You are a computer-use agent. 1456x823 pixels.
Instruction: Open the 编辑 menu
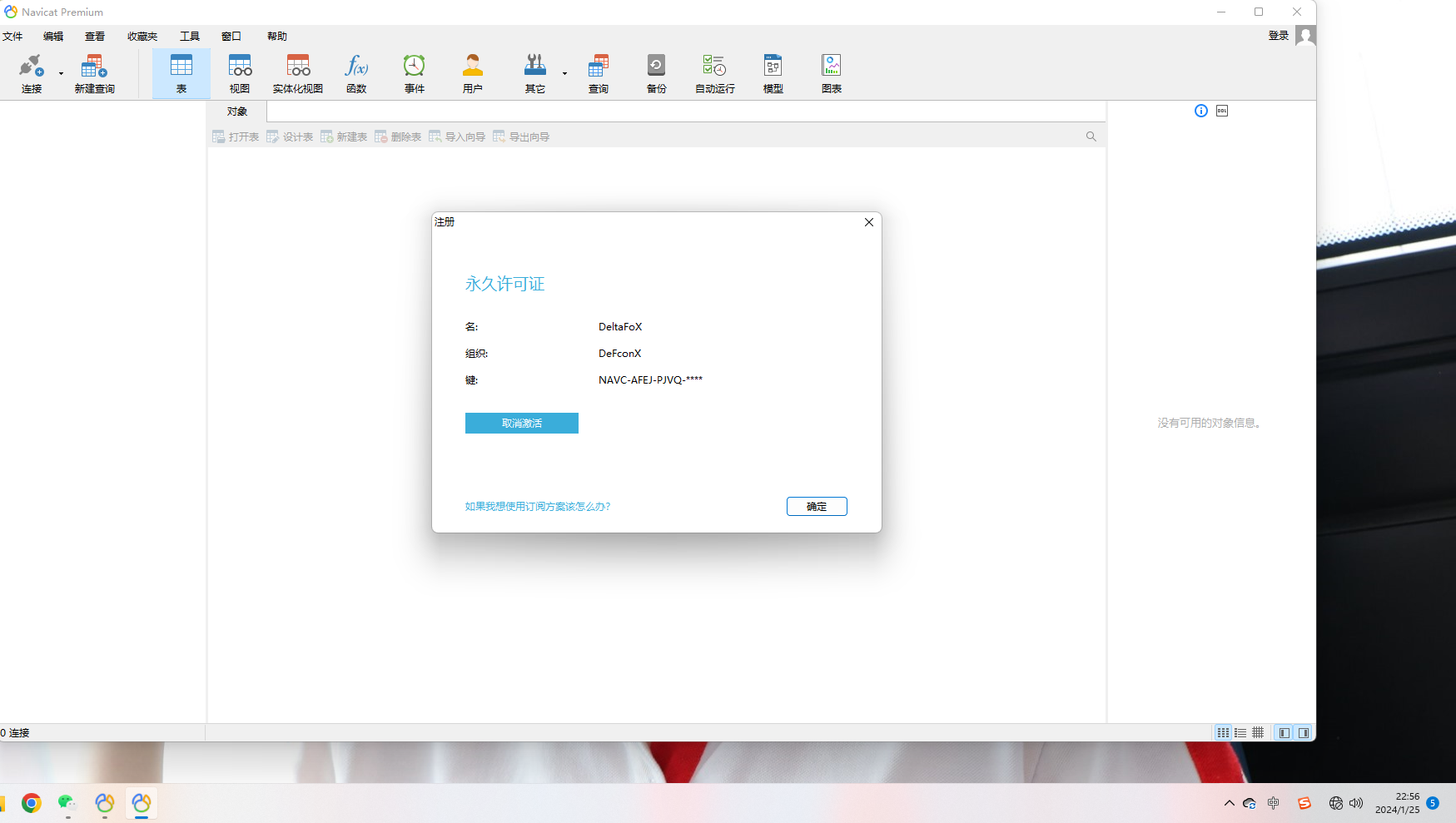53,37
